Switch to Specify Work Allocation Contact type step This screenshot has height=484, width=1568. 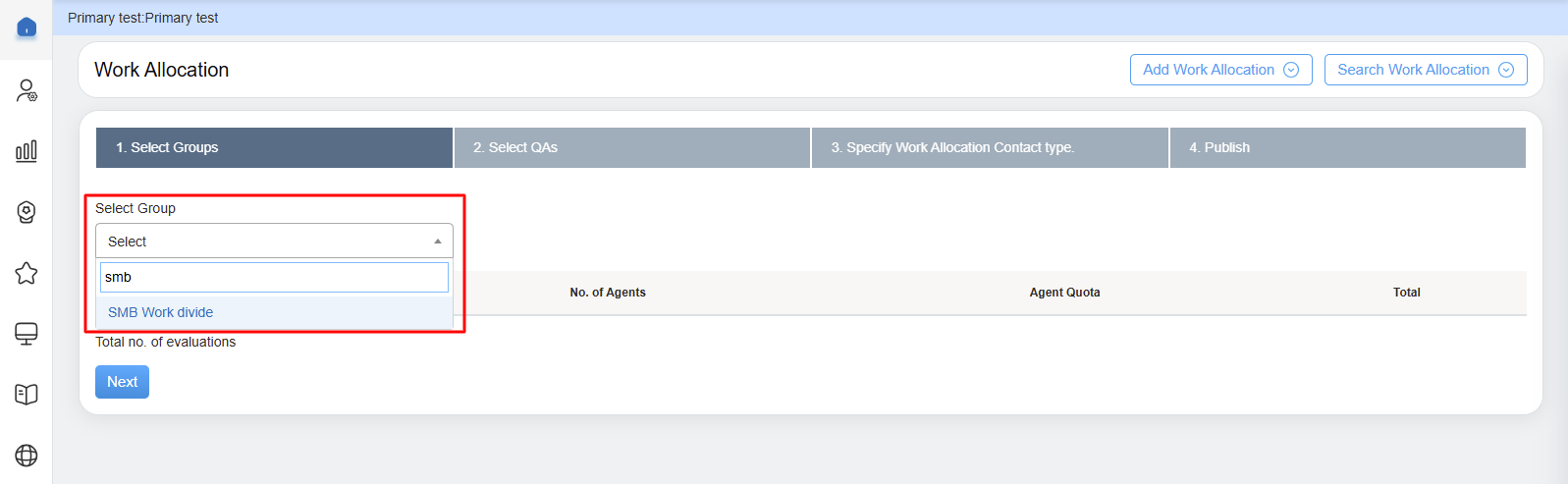coord(990,147)
